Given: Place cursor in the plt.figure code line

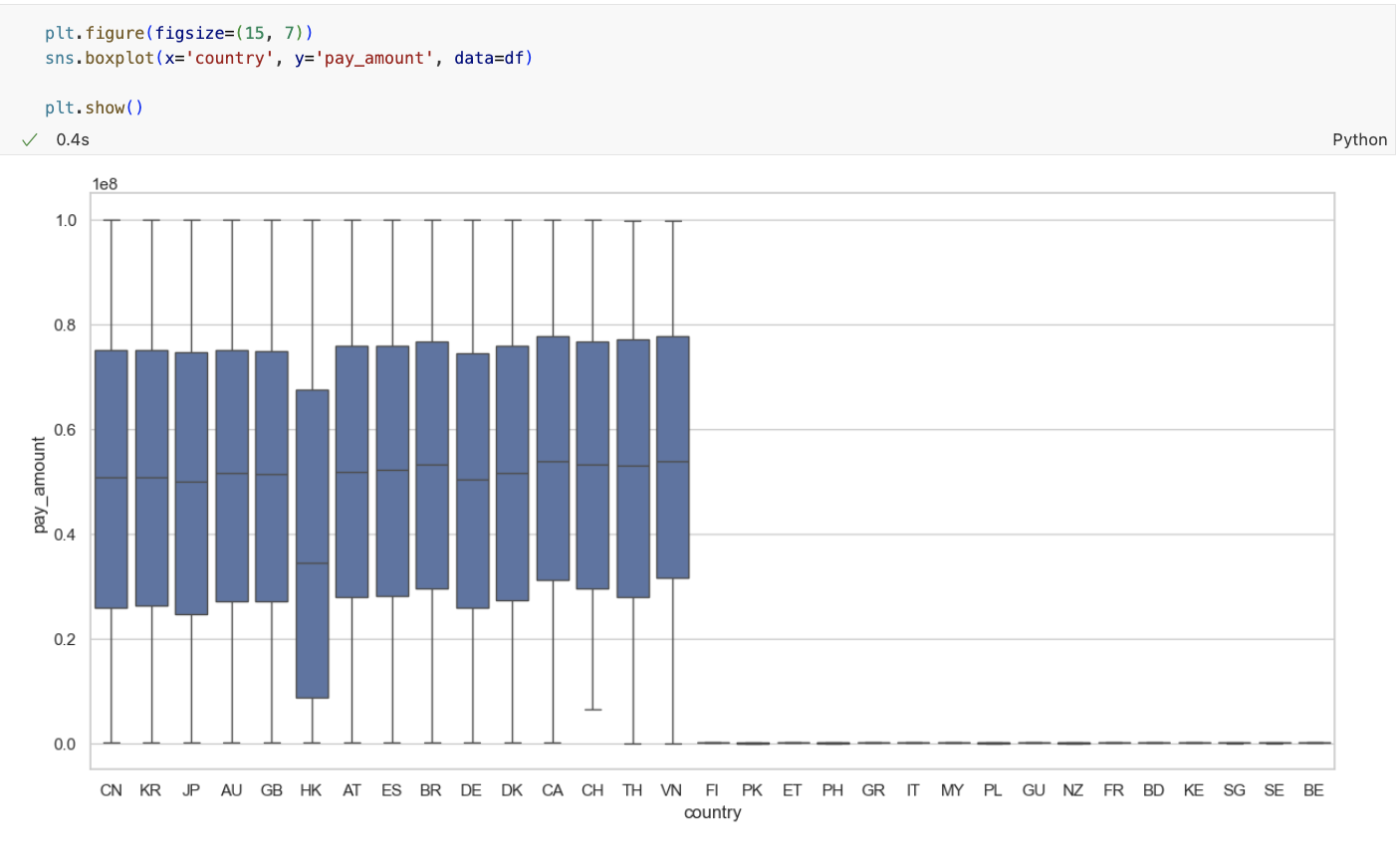Looking at the screenshot, I should coord(179,33).
